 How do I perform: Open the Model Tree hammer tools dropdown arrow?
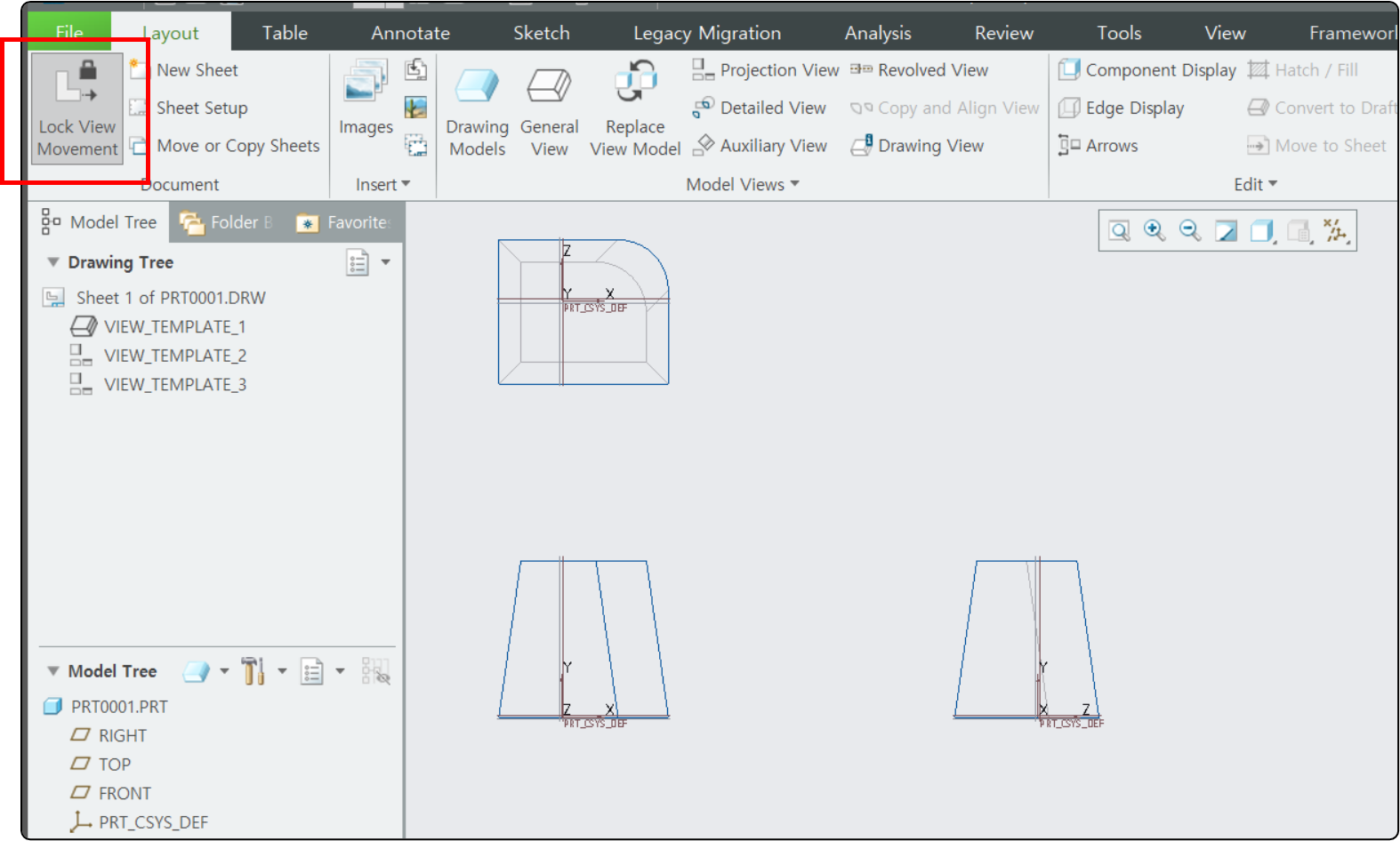(x=282, y=671)
